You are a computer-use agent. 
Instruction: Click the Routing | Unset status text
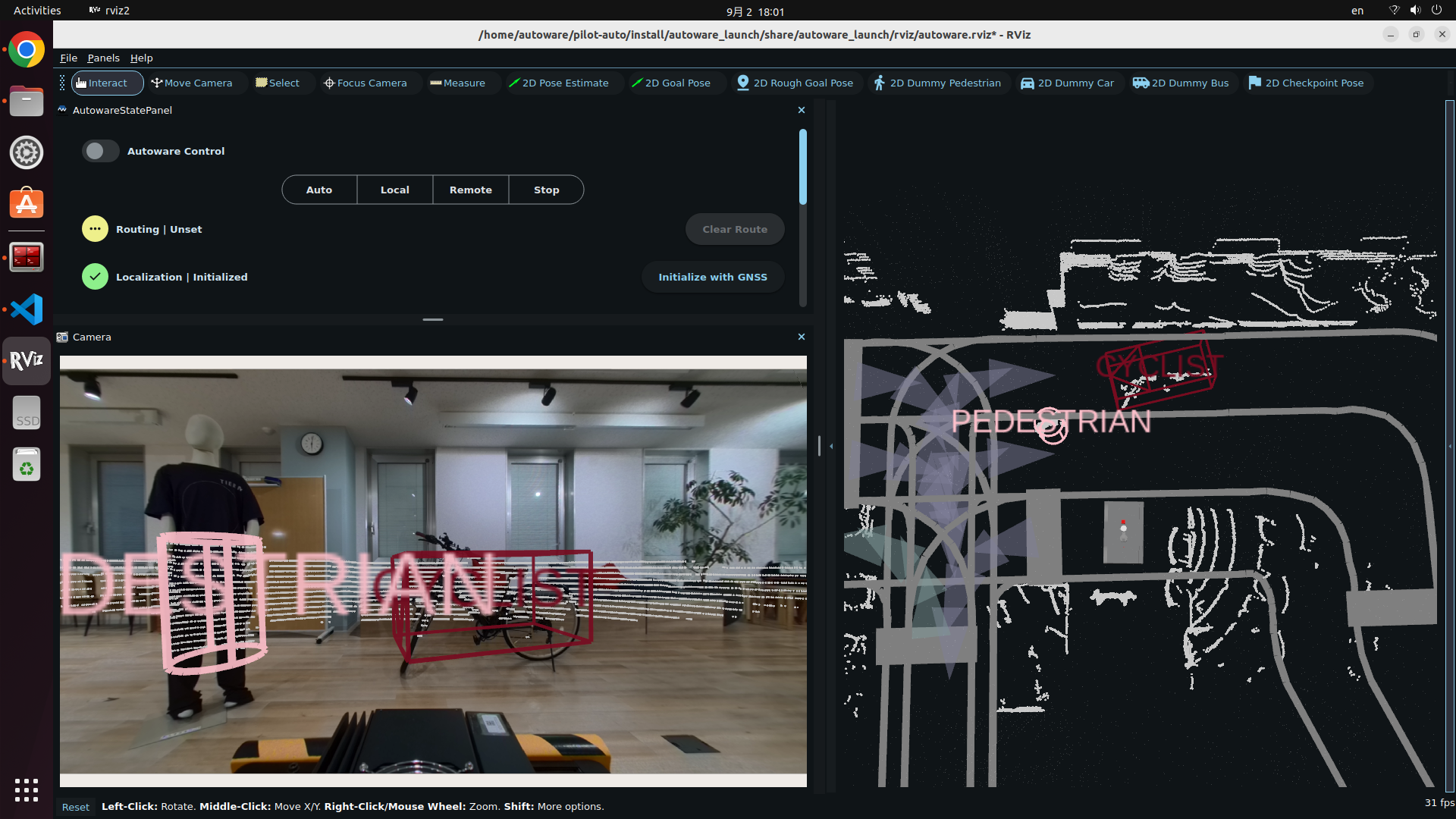click(159, 229)
